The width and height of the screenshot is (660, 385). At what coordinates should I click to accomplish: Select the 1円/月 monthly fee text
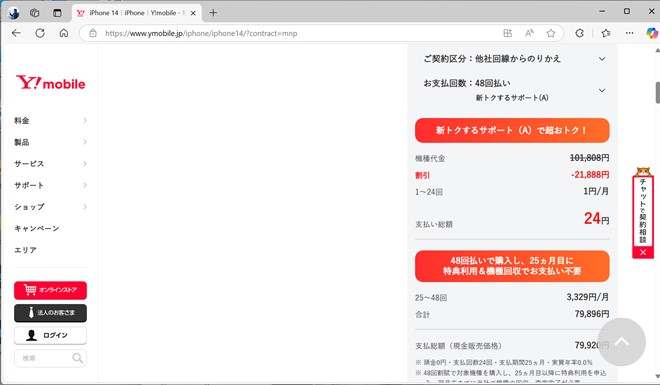tap(596, 191)
